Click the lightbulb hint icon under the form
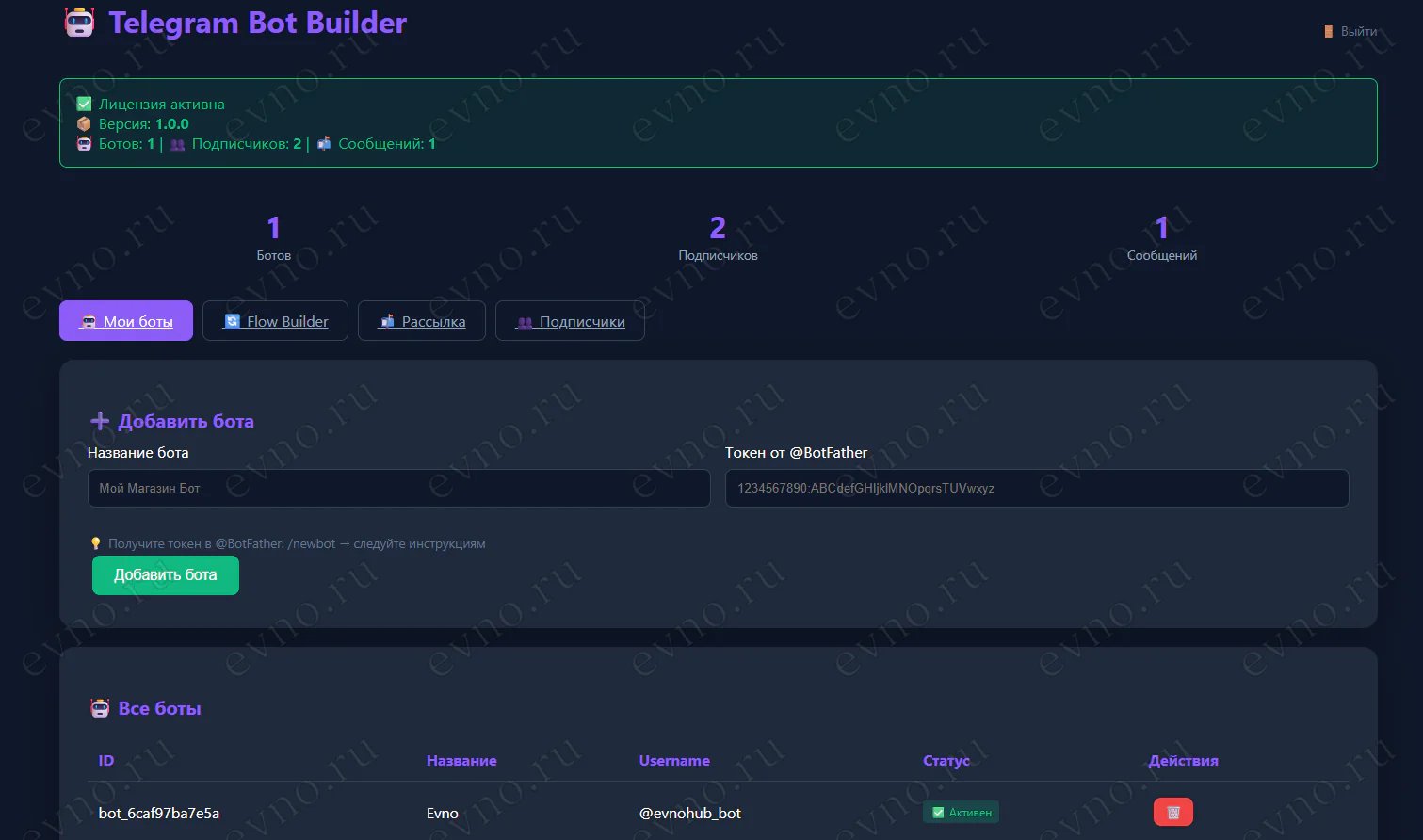 (95, 543)
